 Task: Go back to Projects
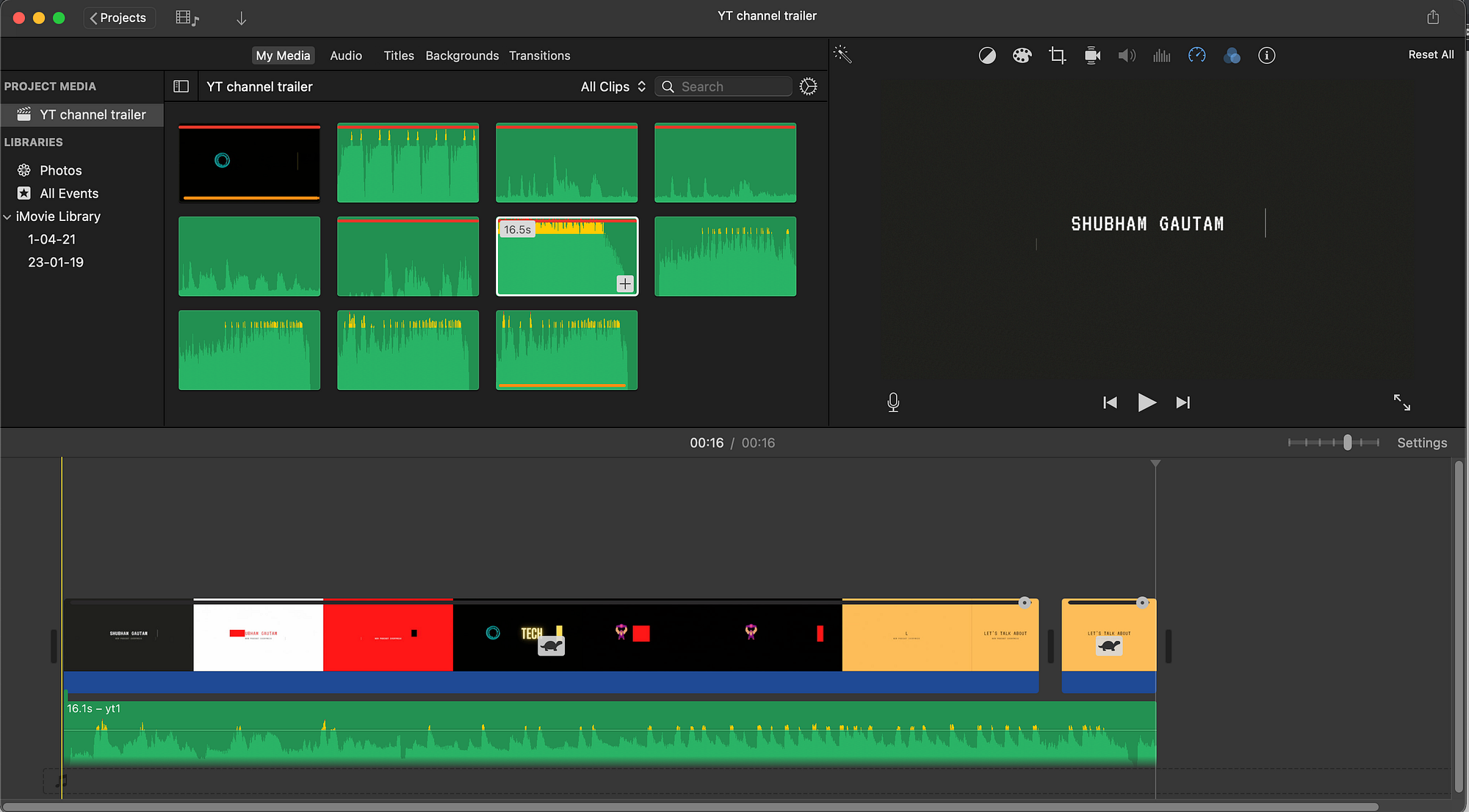pyautogui.click(x=119, y=18)
